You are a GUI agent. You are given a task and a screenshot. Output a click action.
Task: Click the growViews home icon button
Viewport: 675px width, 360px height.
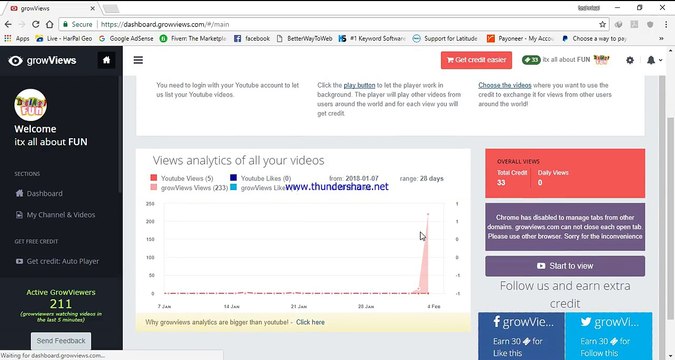pos(106,60)
